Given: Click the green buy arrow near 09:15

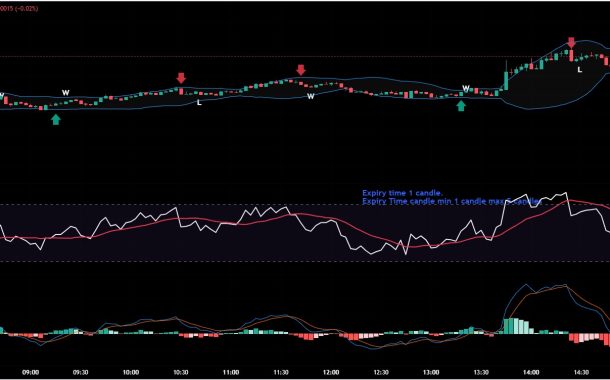Looking at the screenshot, I should pyautogui.click(x=56, y=119).
